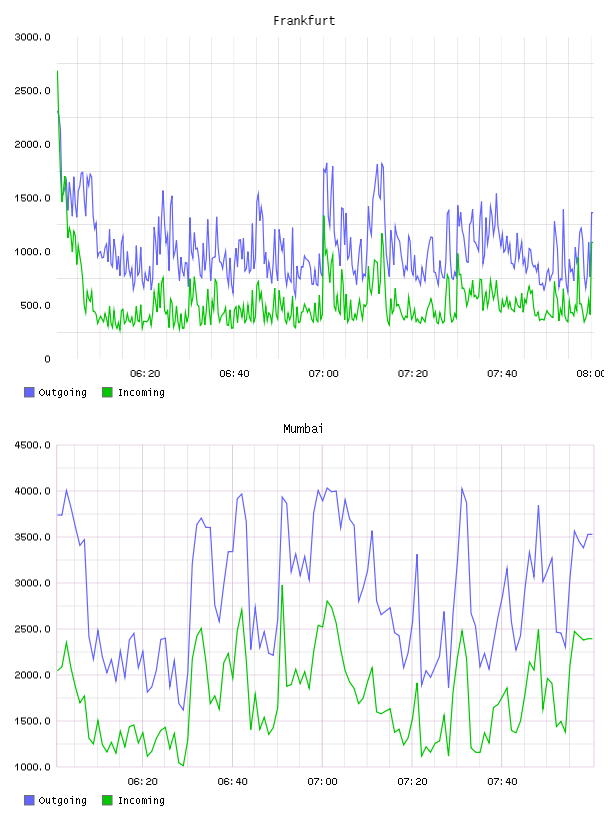
Task: Click the 07:00 time label in Mumbai chart
Action: pos(322,782)
